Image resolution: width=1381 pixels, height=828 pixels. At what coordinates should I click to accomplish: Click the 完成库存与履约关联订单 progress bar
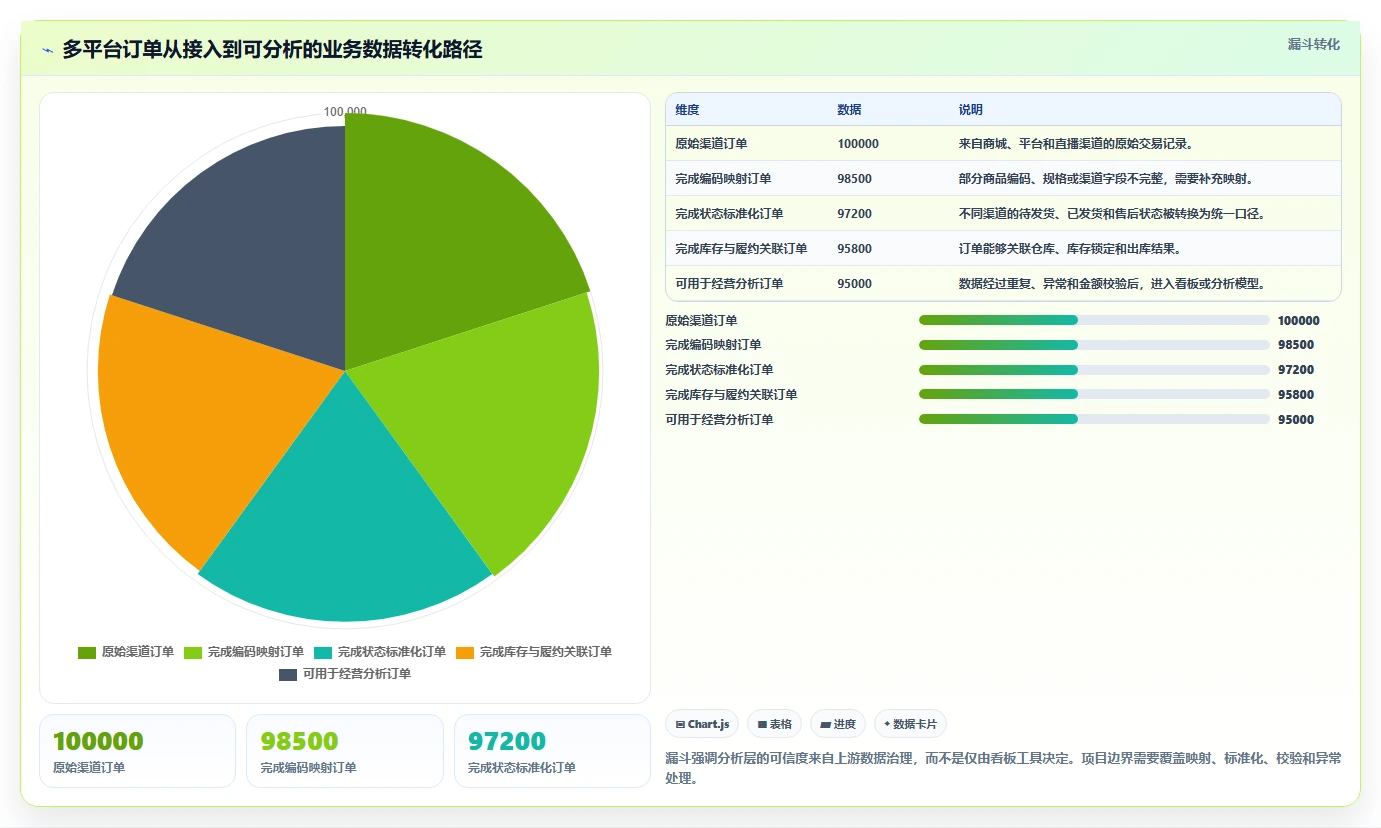1094,394
